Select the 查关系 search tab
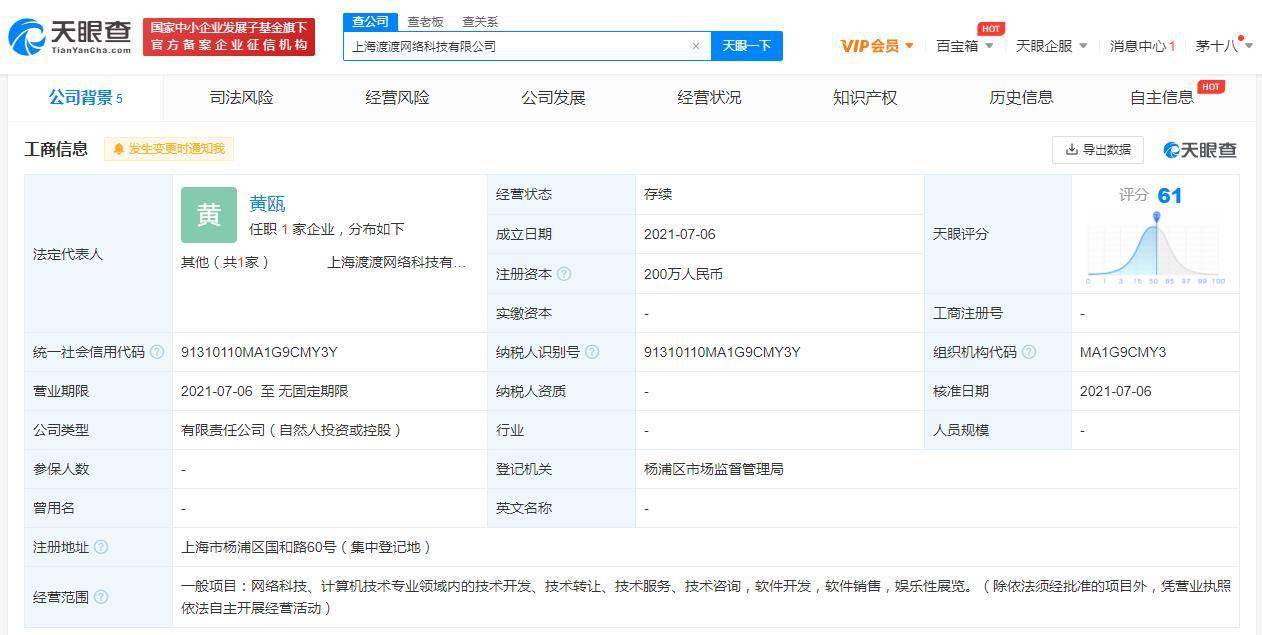 coord(480,22)
